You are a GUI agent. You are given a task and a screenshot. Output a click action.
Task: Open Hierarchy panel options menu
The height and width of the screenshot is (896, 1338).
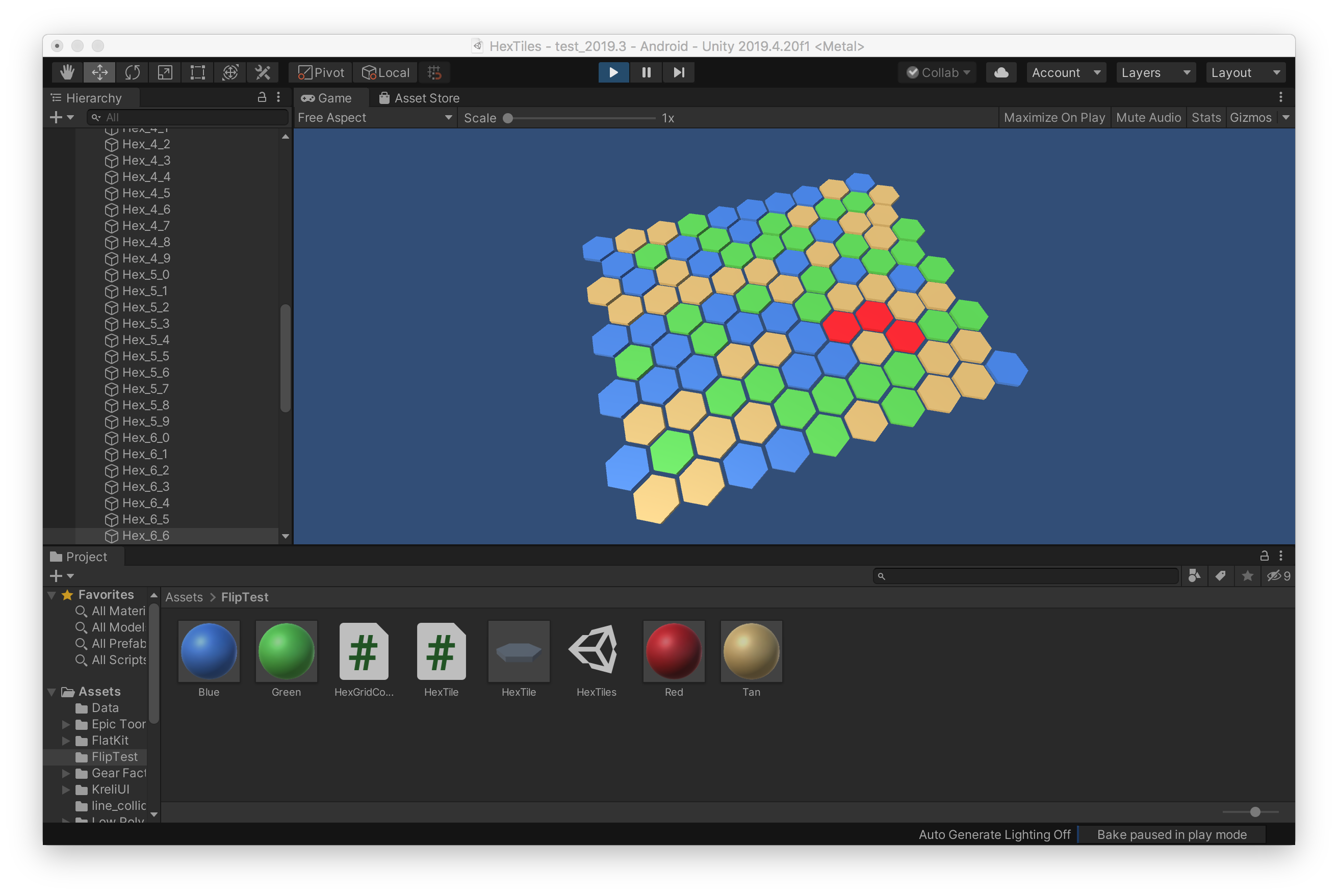tap(278, 97)
